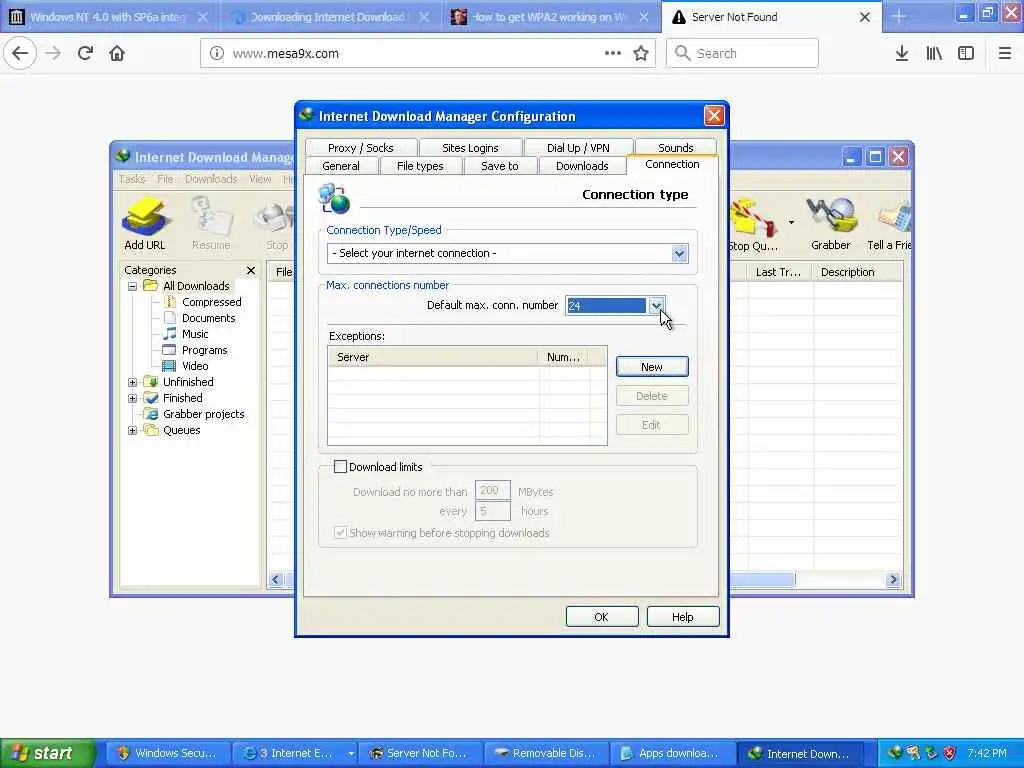This screenshot has height=768, width=1024.
Task: Toggle the Firefox sidebar icon
Action: 966,53
